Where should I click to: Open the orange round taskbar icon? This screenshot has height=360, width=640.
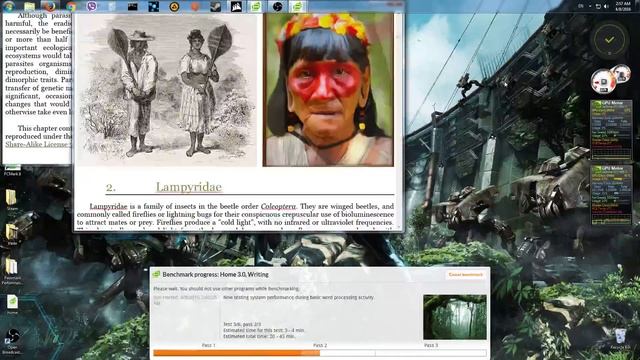[x=195, y=7]
